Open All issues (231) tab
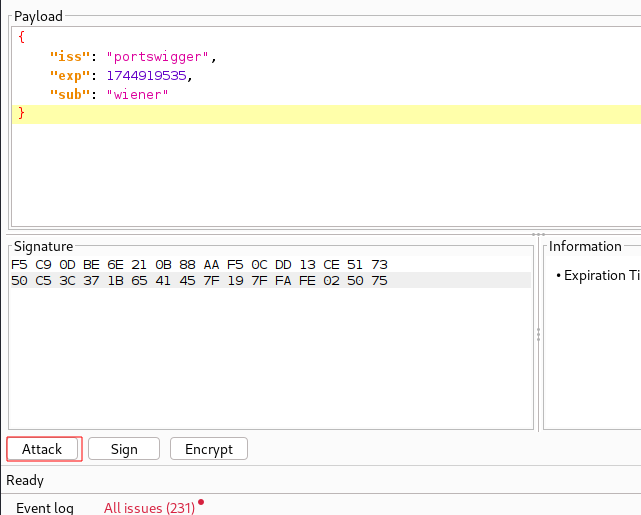This screenshot has width=641, height=515. [x=149, y=508]
